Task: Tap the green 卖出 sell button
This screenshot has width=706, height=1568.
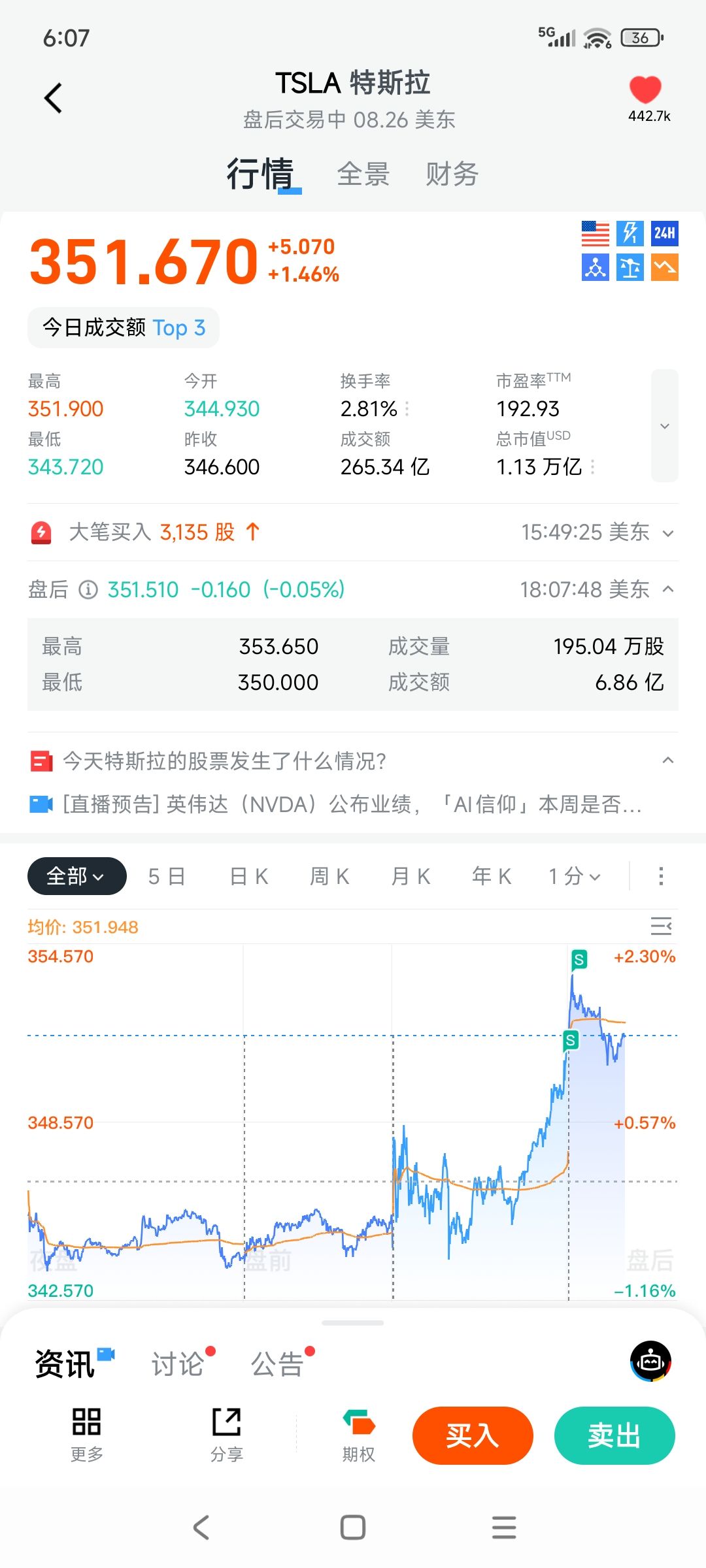Action: point(614,1435)
